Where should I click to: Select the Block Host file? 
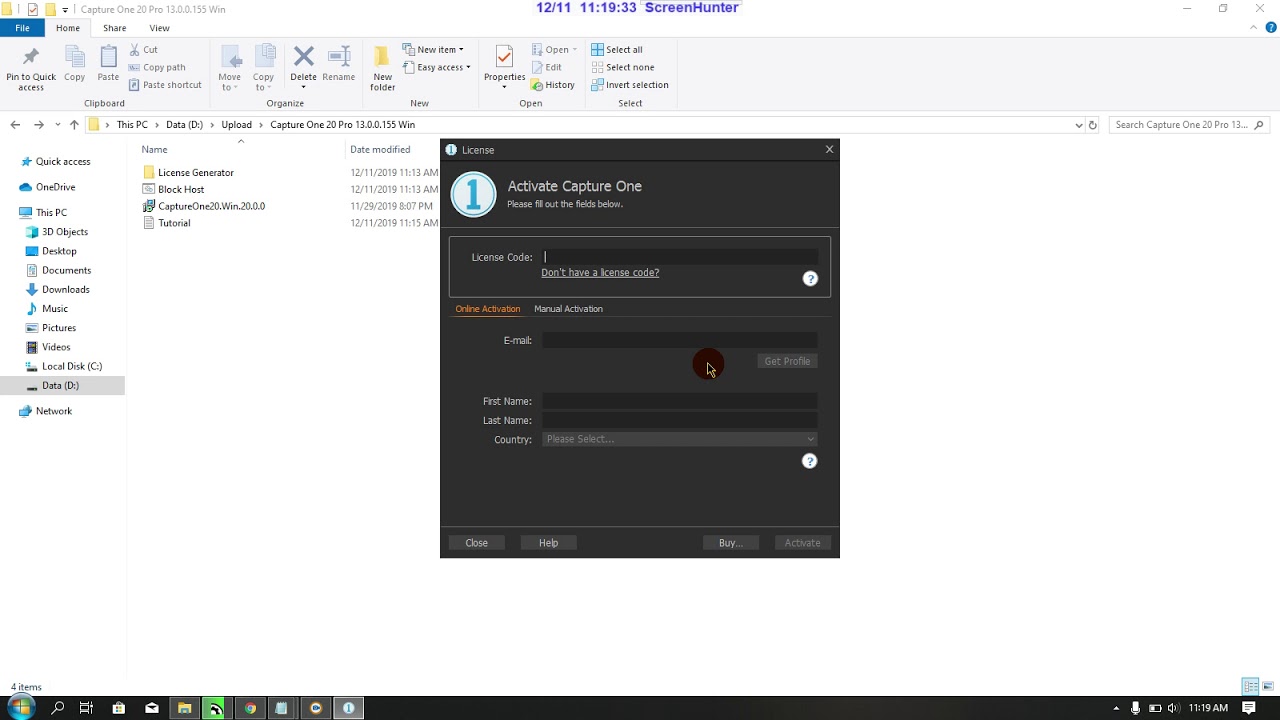[x=181, y=189]
